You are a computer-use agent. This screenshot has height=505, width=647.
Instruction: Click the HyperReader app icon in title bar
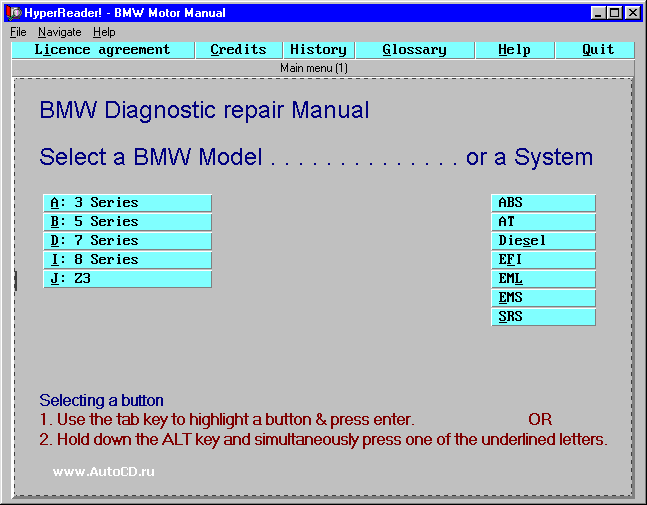tap(14, 13)
